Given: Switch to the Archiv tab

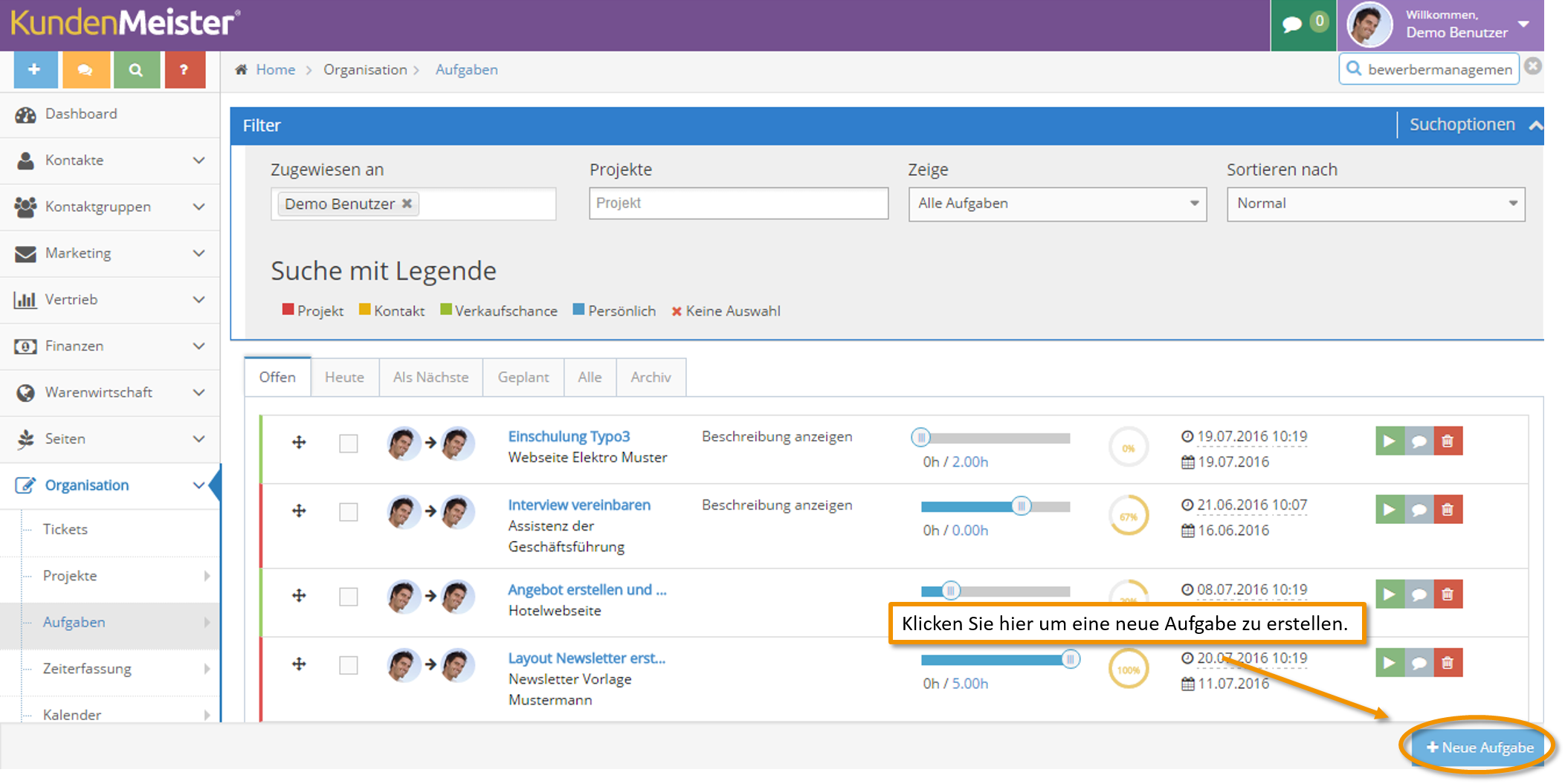Looking at the screenshot, I should pyautogui.click(x=651, y=378).
